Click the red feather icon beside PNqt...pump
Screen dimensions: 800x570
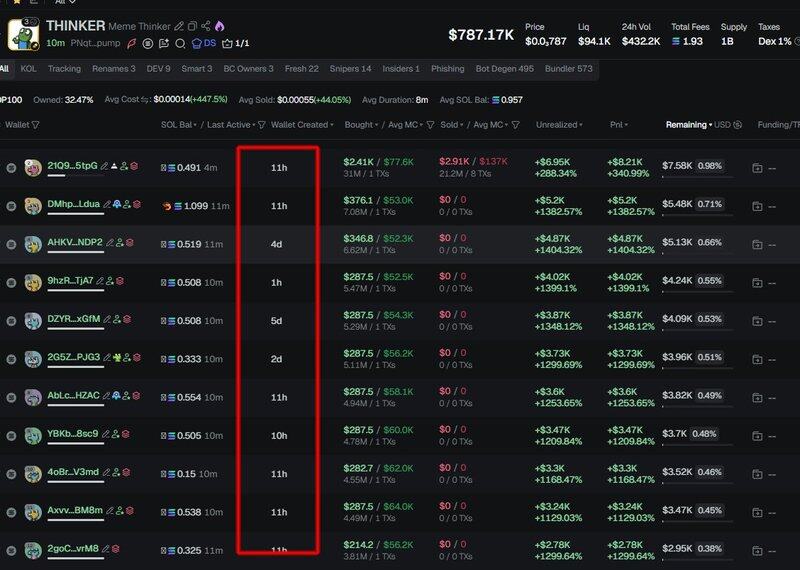132,44
